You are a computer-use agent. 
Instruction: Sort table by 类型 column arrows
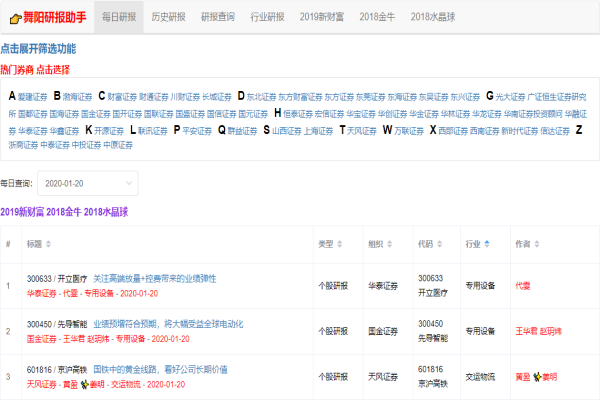coord(339,244)
